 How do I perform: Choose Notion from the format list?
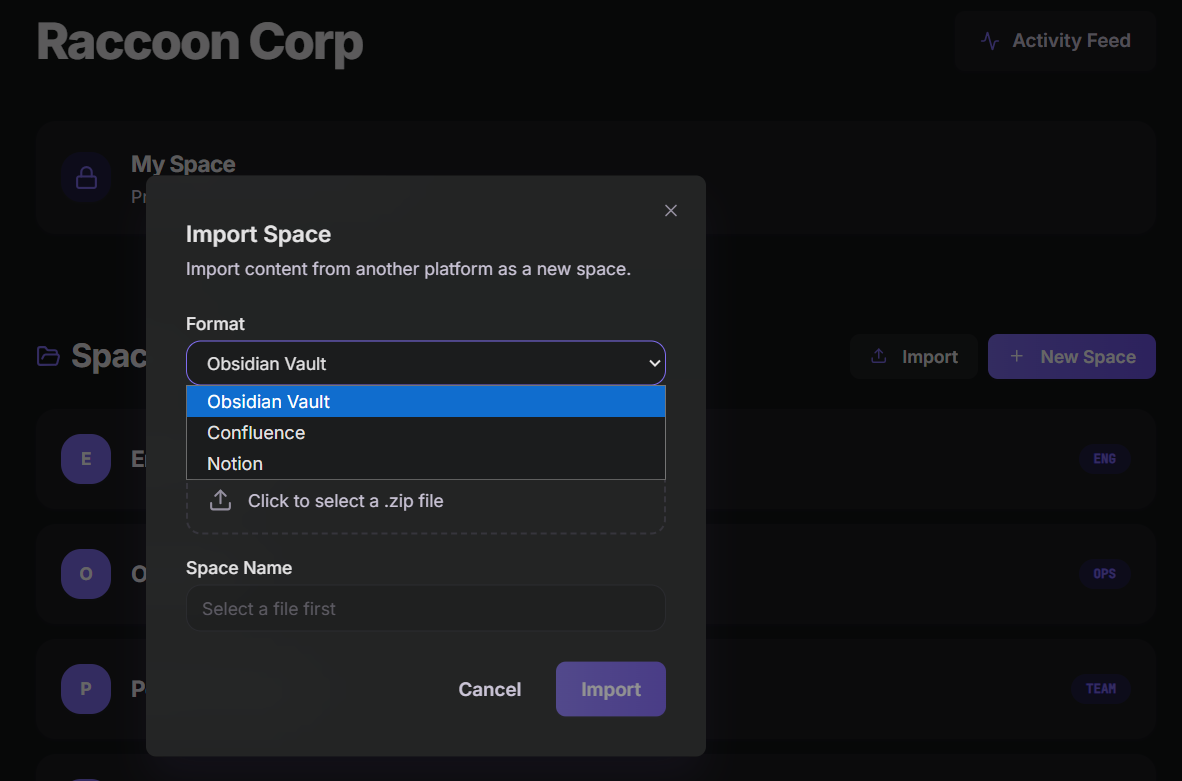[x=425, y=464]
